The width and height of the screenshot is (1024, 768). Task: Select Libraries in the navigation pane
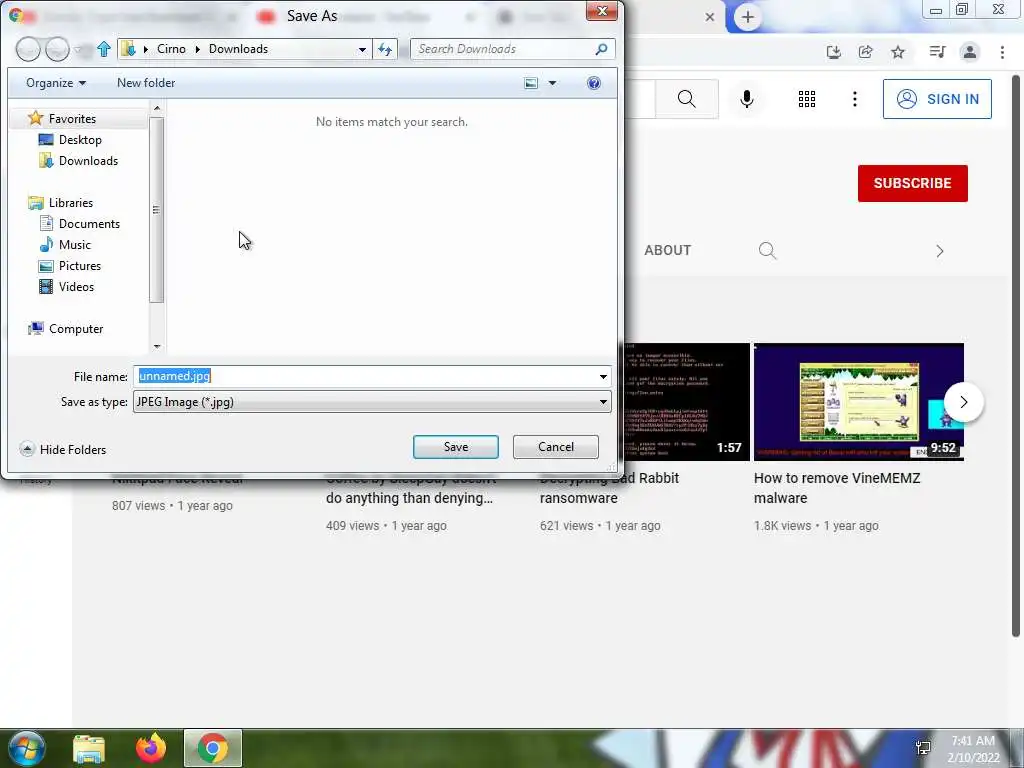[x=61, y=202]
